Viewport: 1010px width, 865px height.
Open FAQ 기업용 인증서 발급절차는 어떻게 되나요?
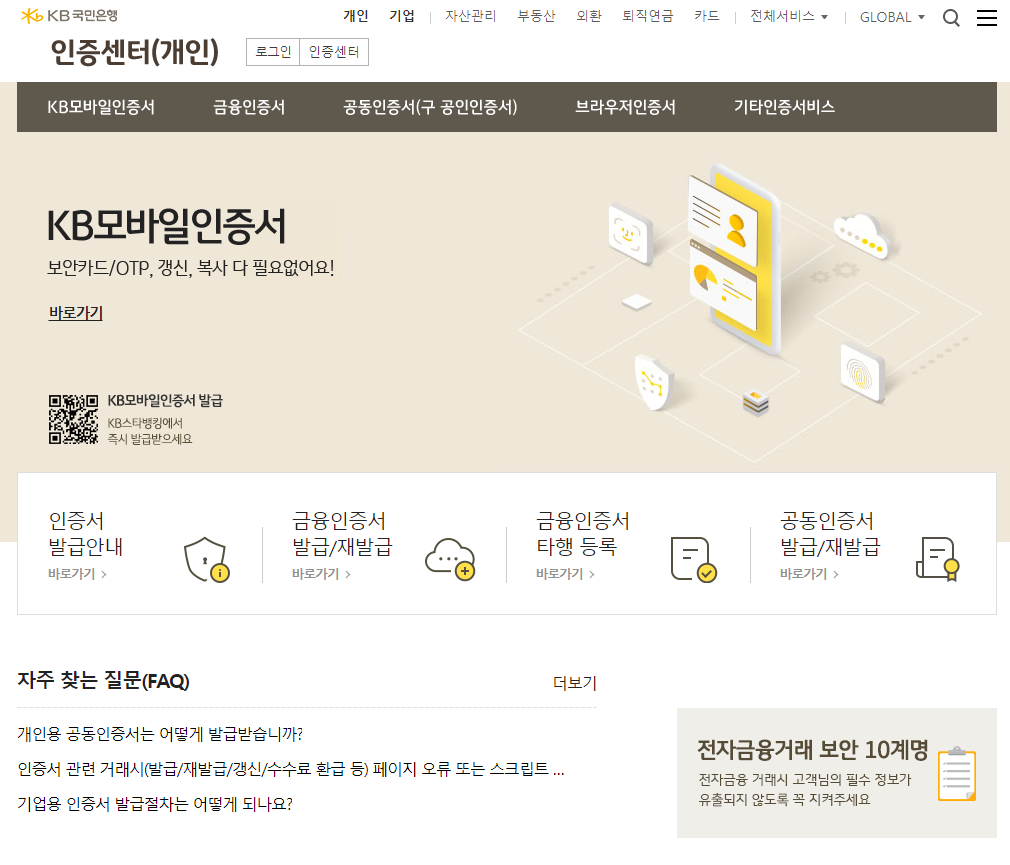coord(155,804)
